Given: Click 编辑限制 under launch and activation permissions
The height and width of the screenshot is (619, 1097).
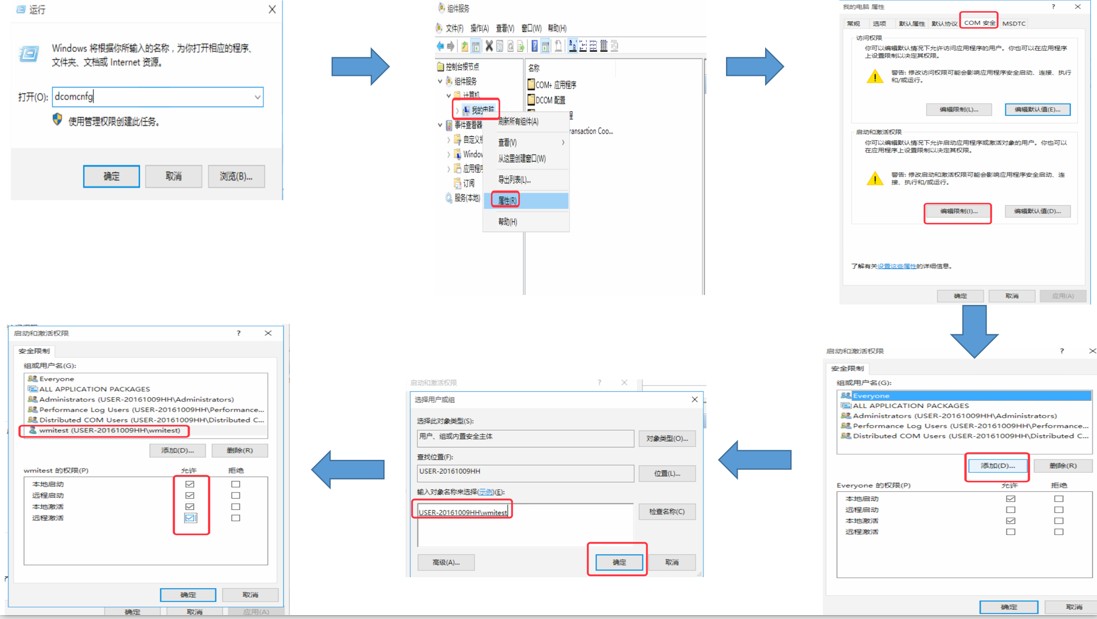Looking at the screenshot, I should (957, 211).
